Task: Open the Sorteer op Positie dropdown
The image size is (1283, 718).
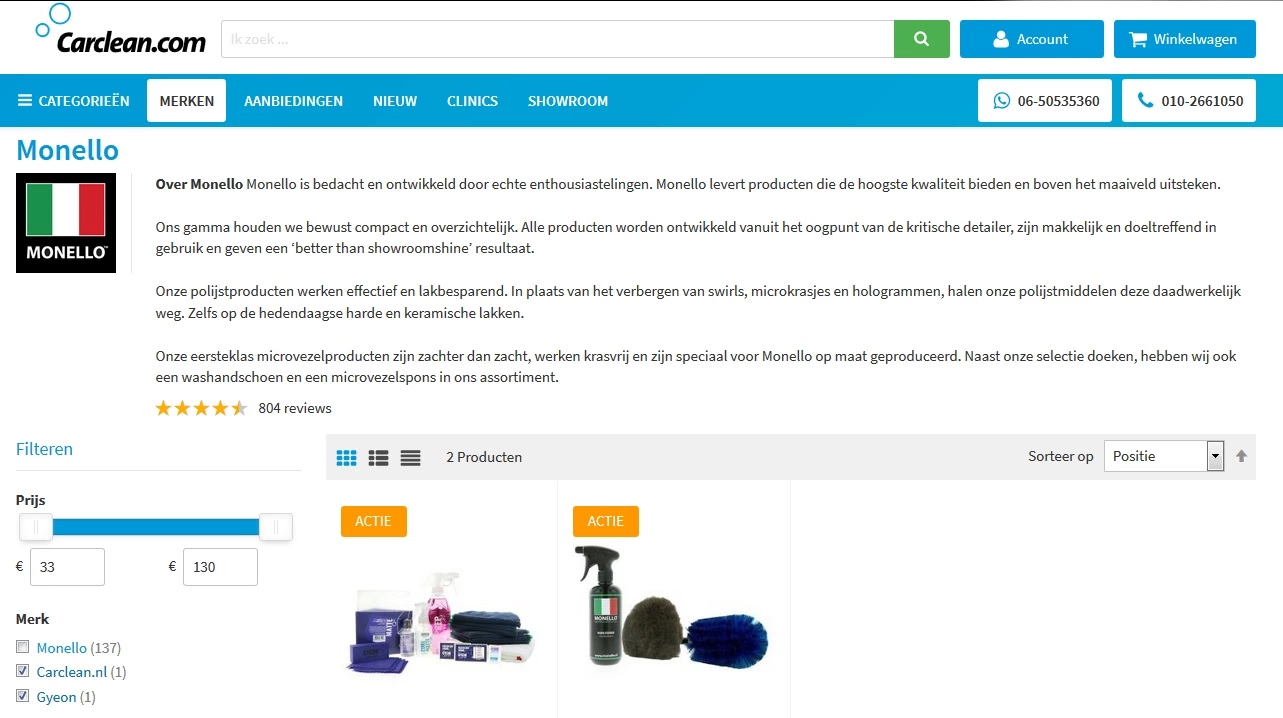Action: (x=1164, y=456)
